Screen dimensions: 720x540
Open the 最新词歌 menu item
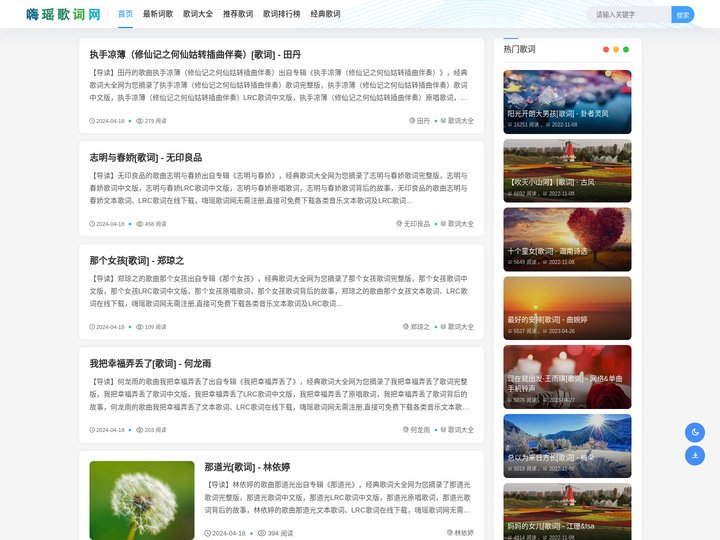coord(158,14)
